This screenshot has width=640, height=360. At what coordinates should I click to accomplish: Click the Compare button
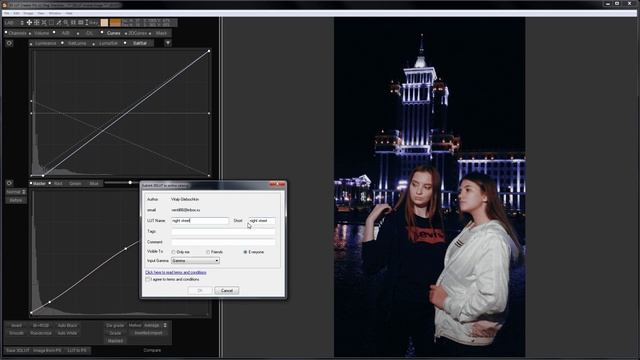[152, 350]
